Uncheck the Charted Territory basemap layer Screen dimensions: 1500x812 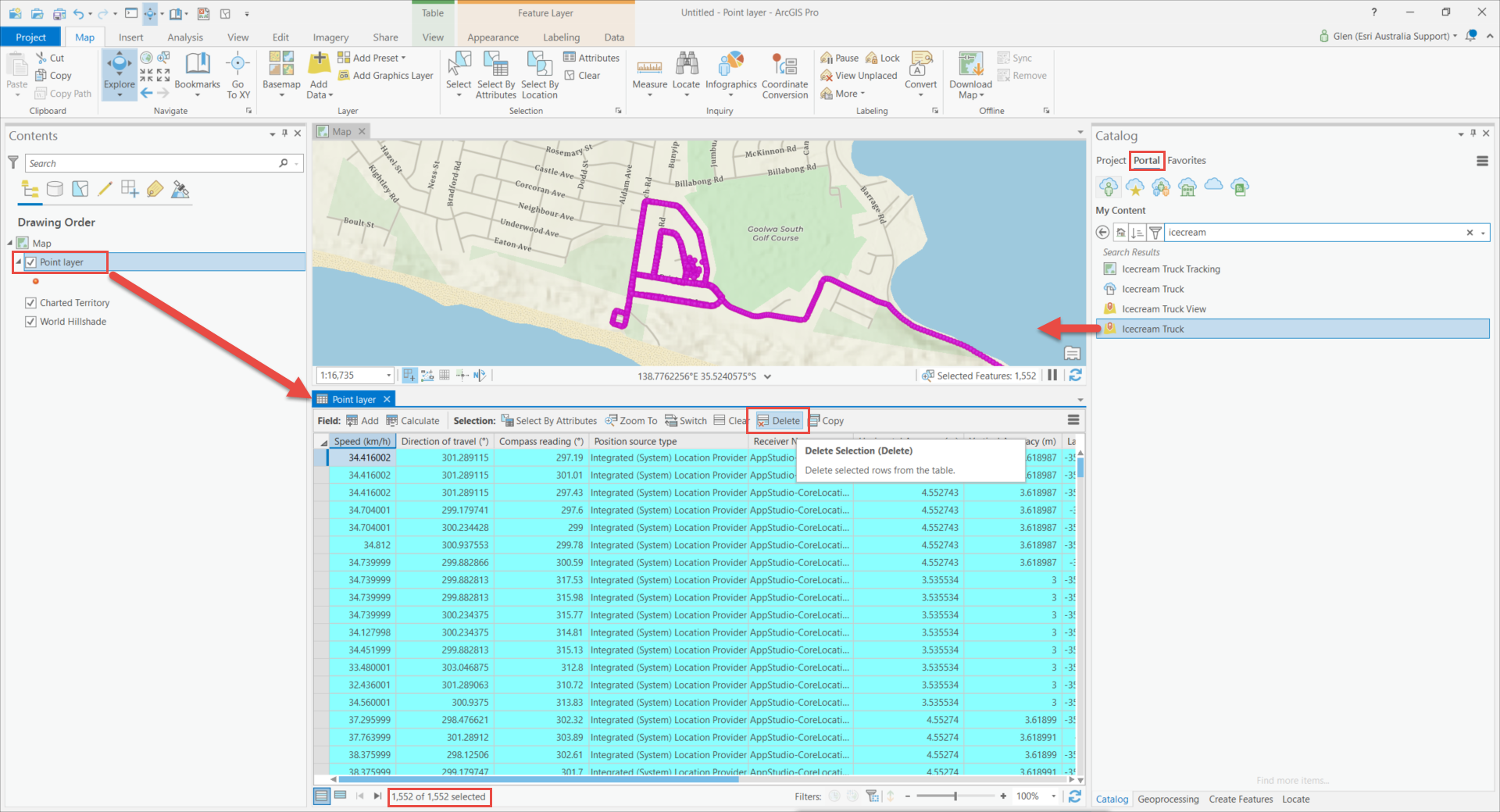(x=30, y=302)
